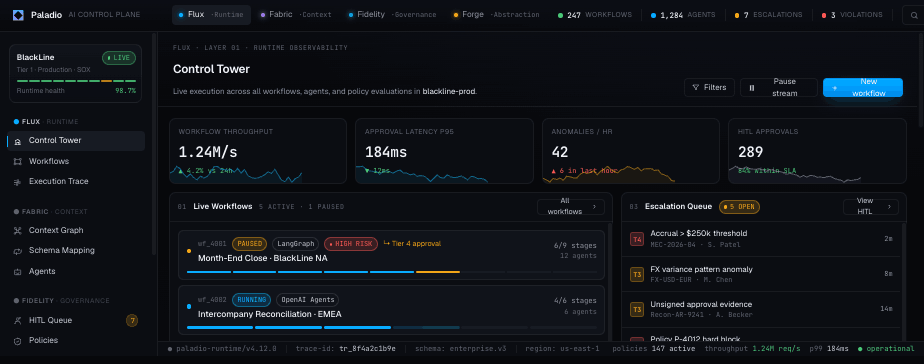Click the Workflows sidebar icon

pyautogui.click(x=18, y=161)
